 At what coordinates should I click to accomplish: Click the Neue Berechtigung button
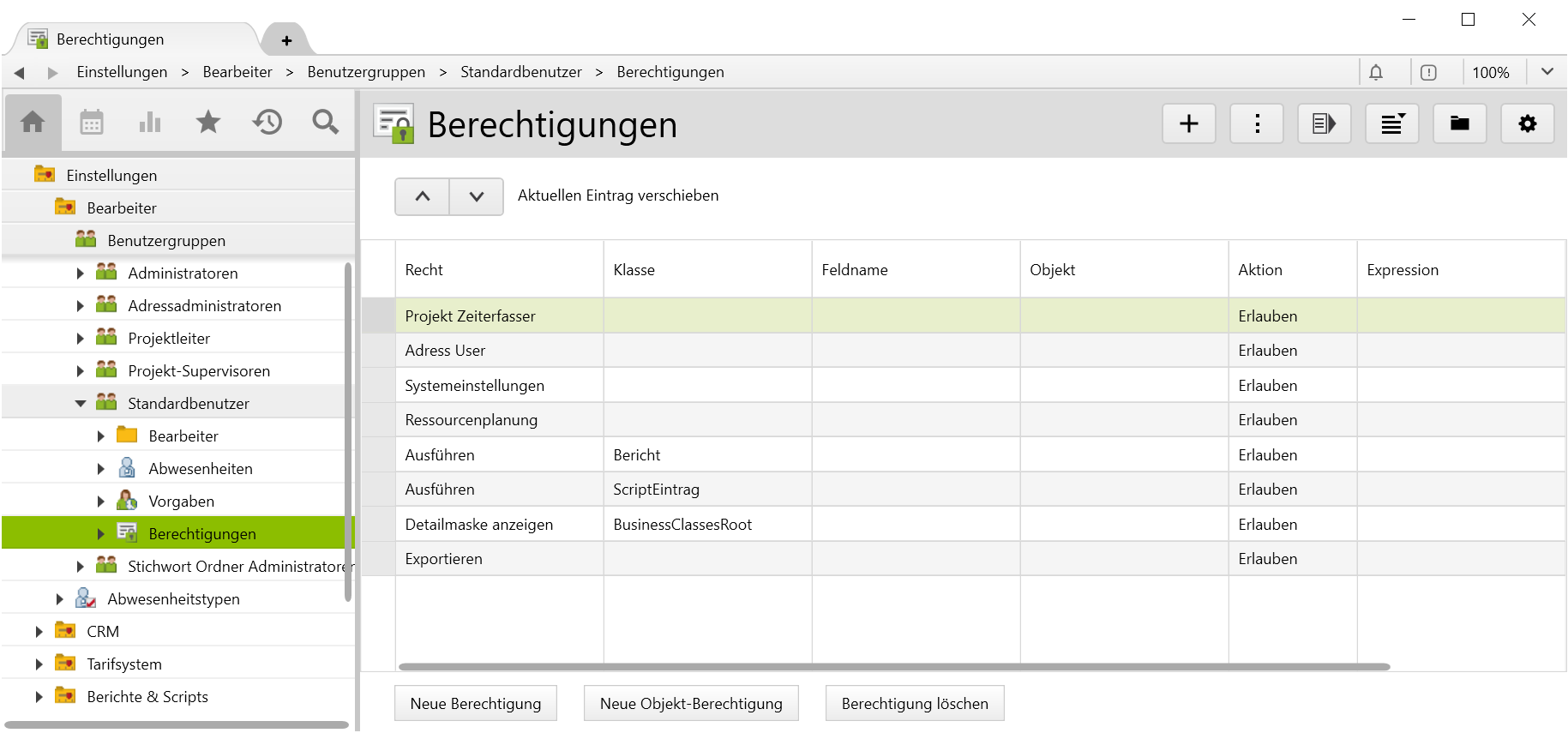pyautogui.click(x=475, y=704)
